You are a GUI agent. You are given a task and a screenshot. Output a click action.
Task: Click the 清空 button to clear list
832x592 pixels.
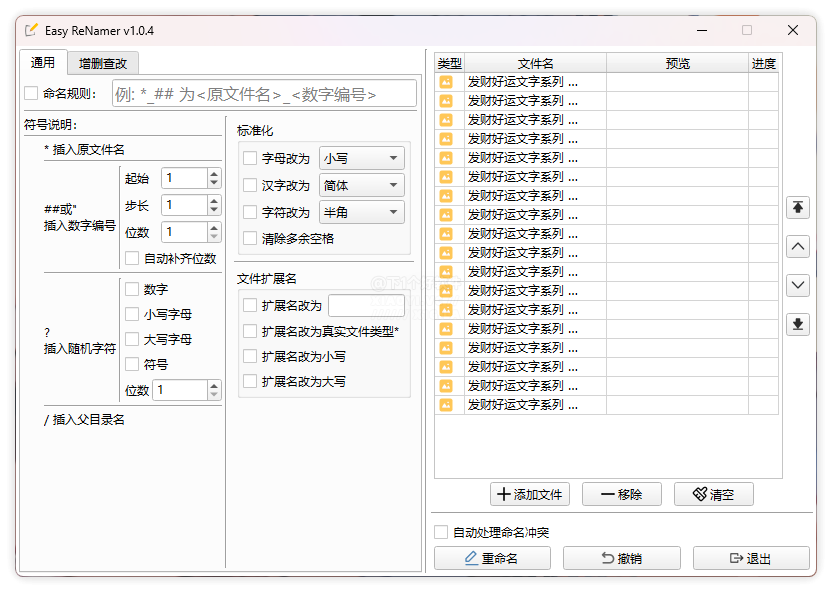click(714, 494)
